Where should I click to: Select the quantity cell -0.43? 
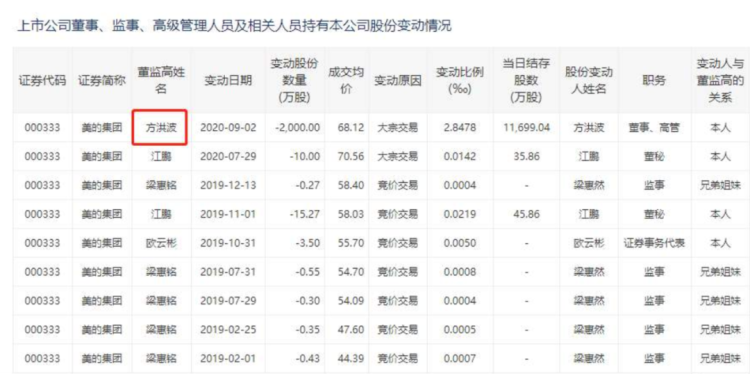[308, 358]
